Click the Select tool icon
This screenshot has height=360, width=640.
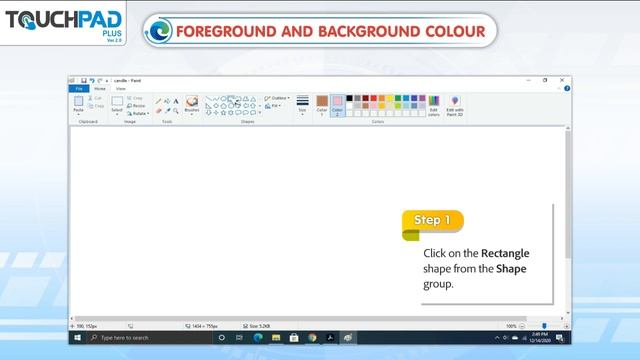click(x=117, y=101)
